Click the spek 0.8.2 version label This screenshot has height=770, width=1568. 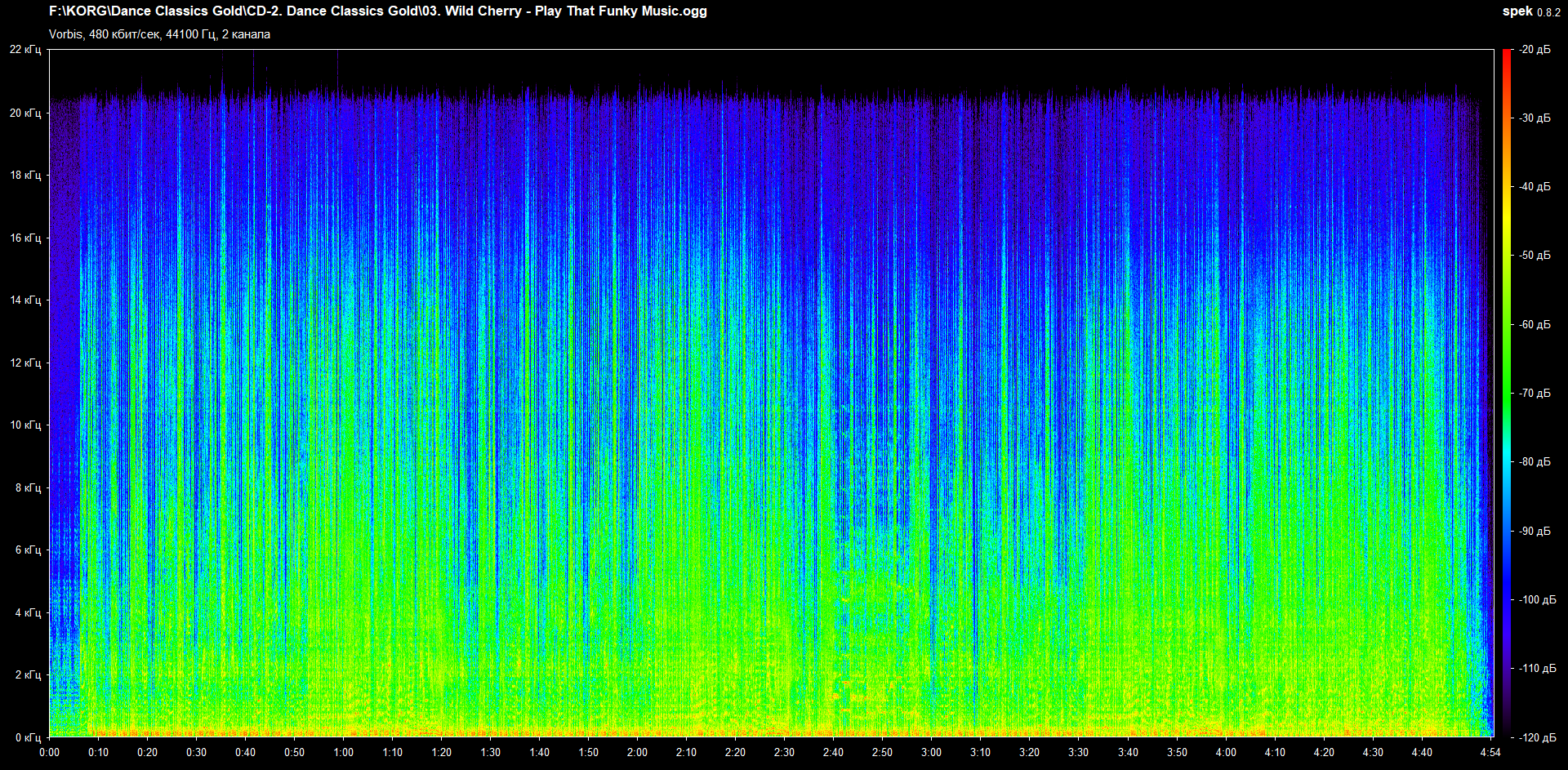point(1531,11)
